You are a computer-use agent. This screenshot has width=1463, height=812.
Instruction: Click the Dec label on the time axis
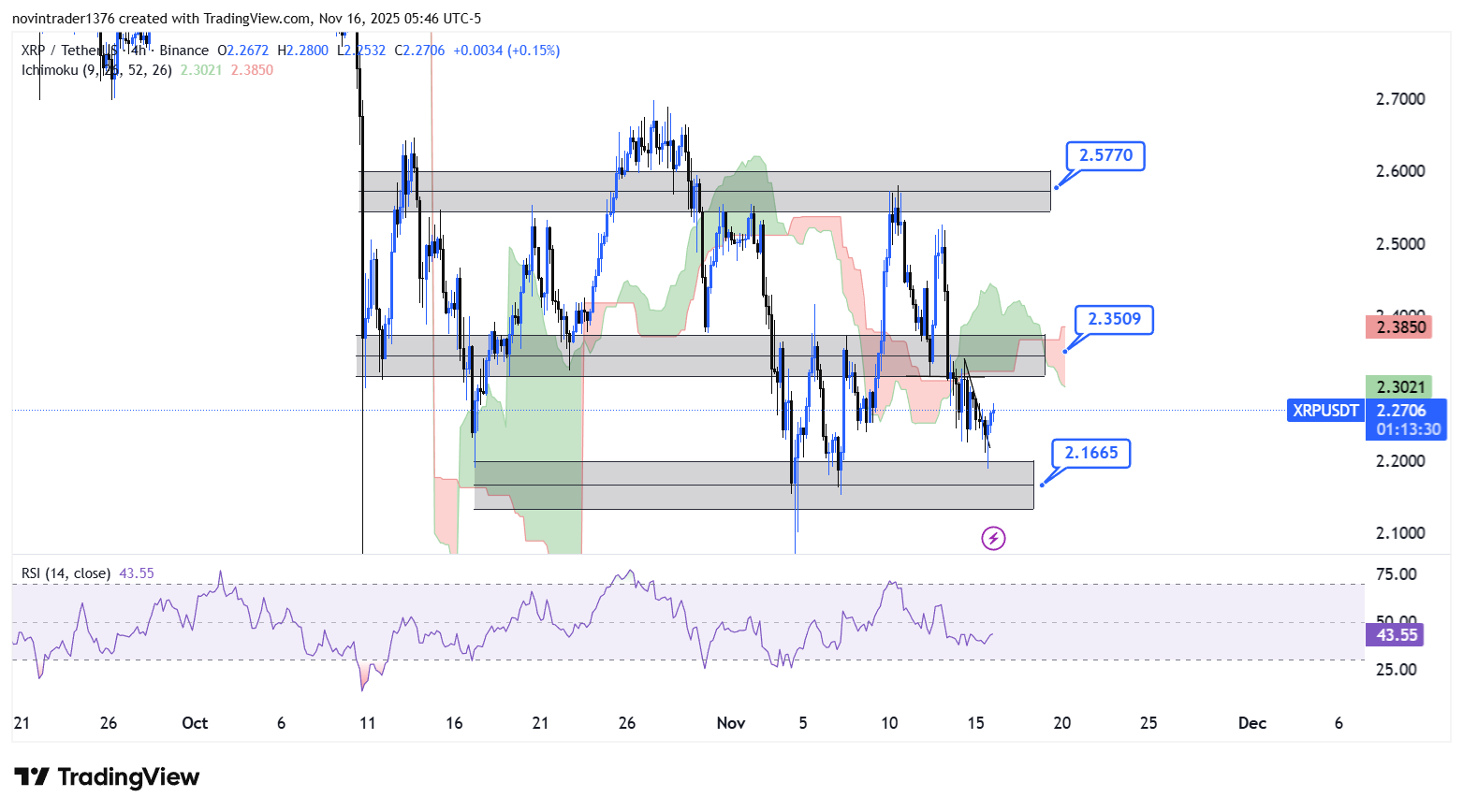click(x=1251, y=723)
